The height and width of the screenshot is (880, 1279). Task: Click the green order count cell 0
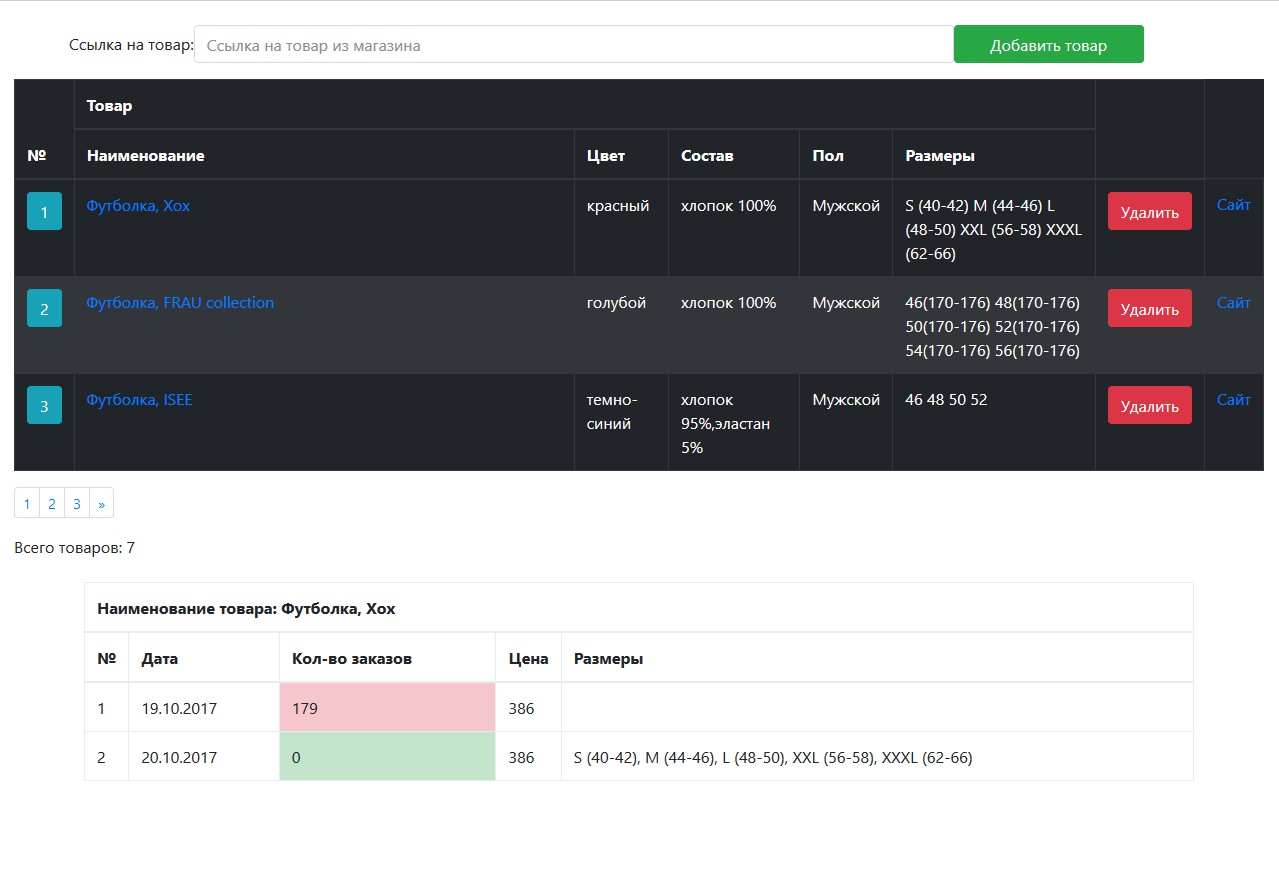point(387,757)
